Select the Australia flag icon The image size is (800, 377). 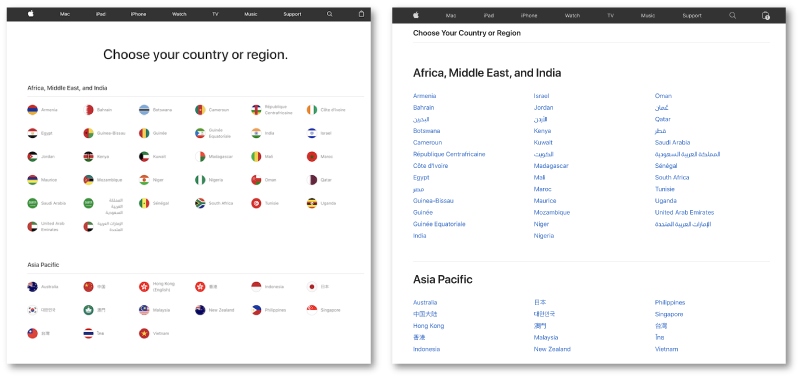(33, 287)
